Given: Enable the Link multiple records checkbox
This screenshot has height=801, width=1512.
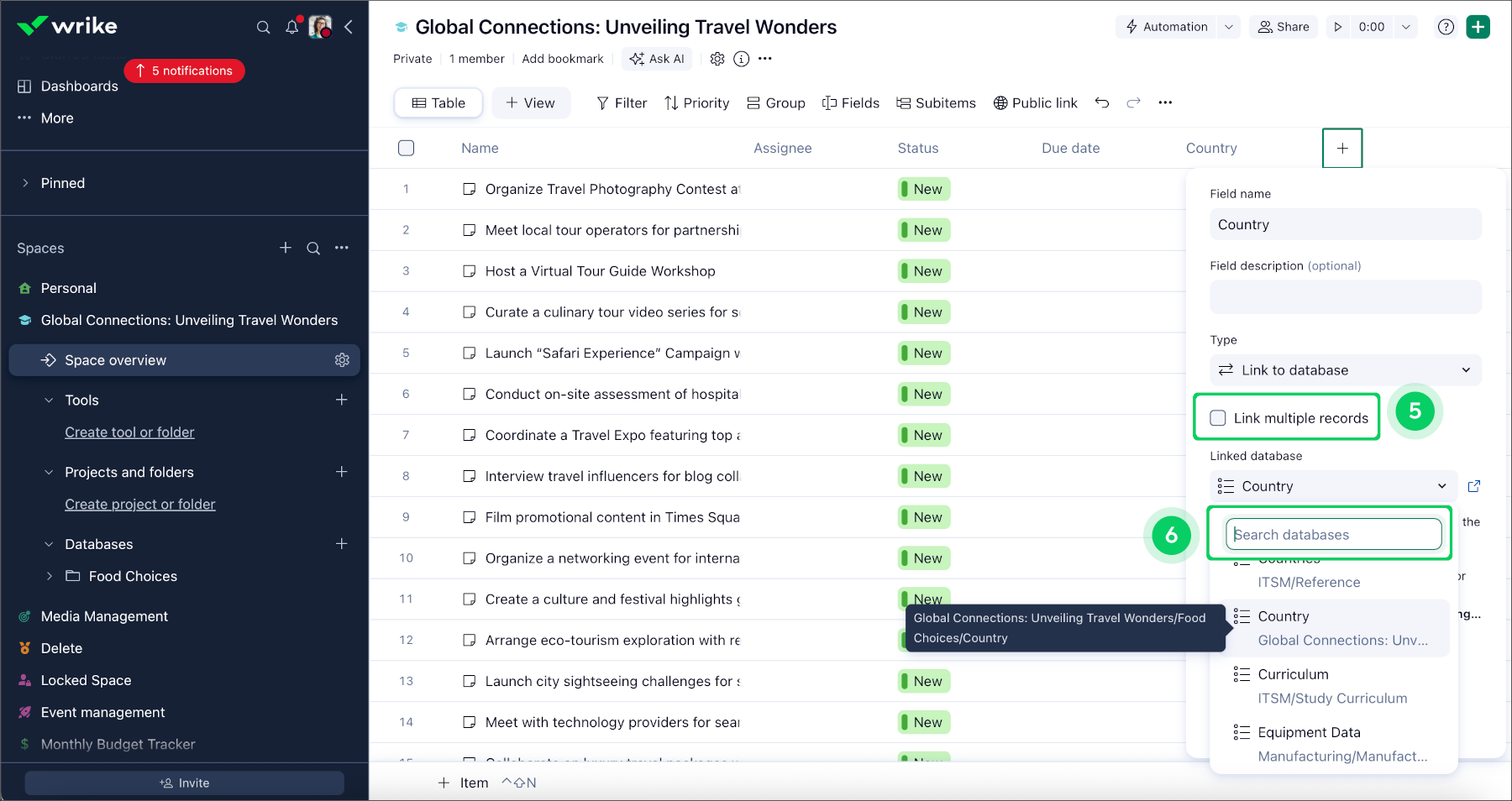Looking at the screenshot, I should 1218,418.
